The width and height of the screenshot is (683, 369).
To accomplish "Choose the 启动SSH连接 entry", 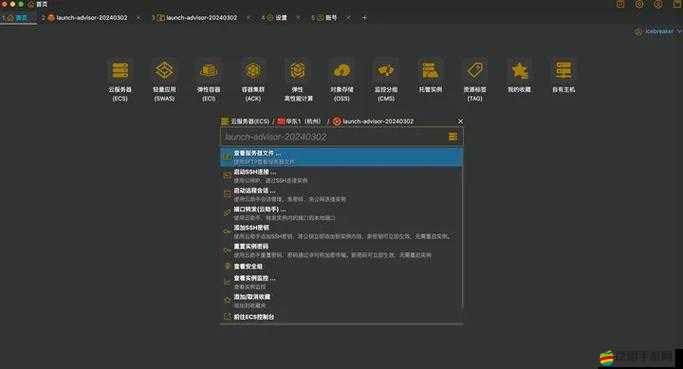I will tap(342, 176).
